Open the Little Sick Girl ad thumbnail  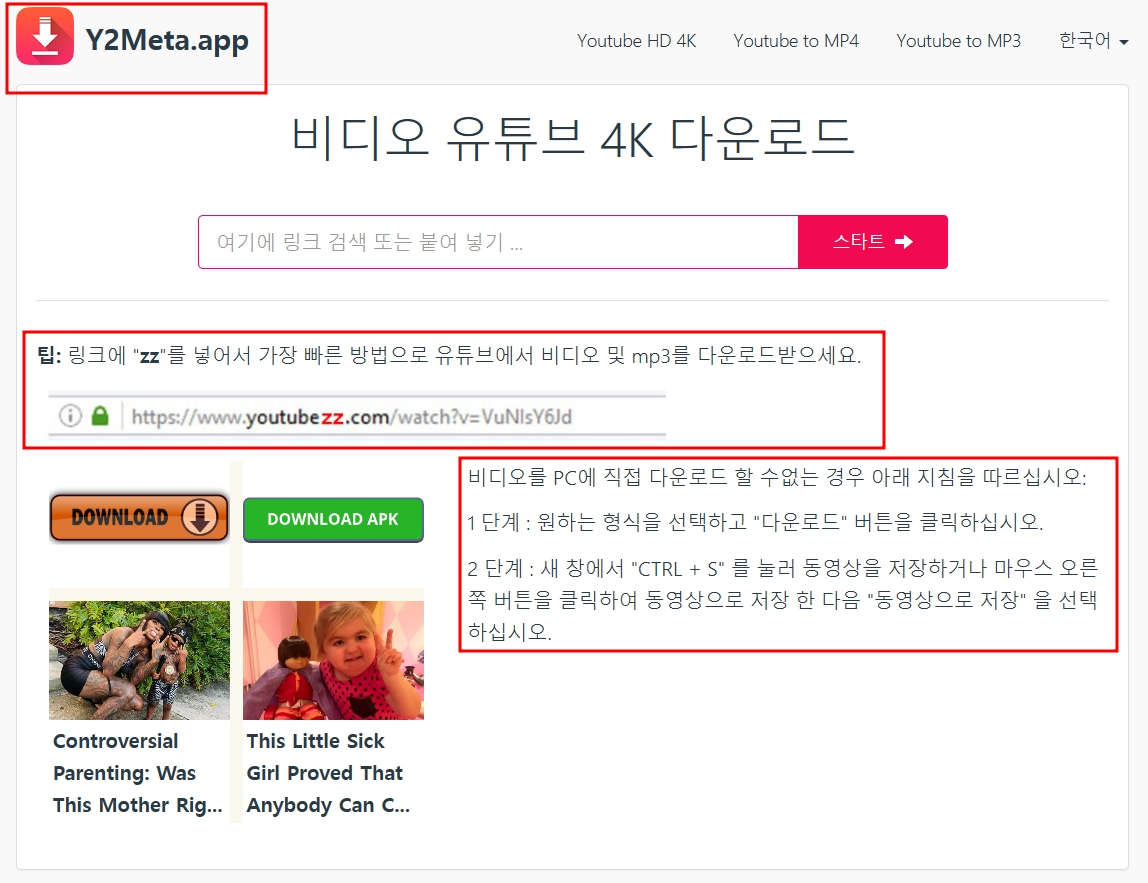(x=333, y=660)
